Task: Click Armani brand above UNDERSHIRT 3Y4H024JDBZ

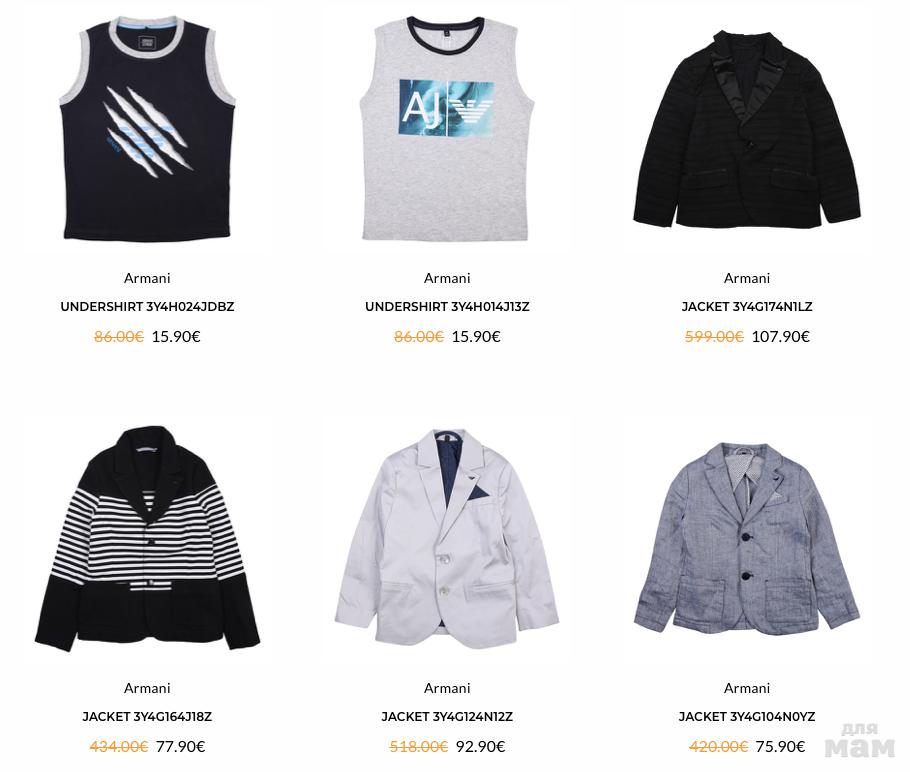Action: tap(147, 278)
